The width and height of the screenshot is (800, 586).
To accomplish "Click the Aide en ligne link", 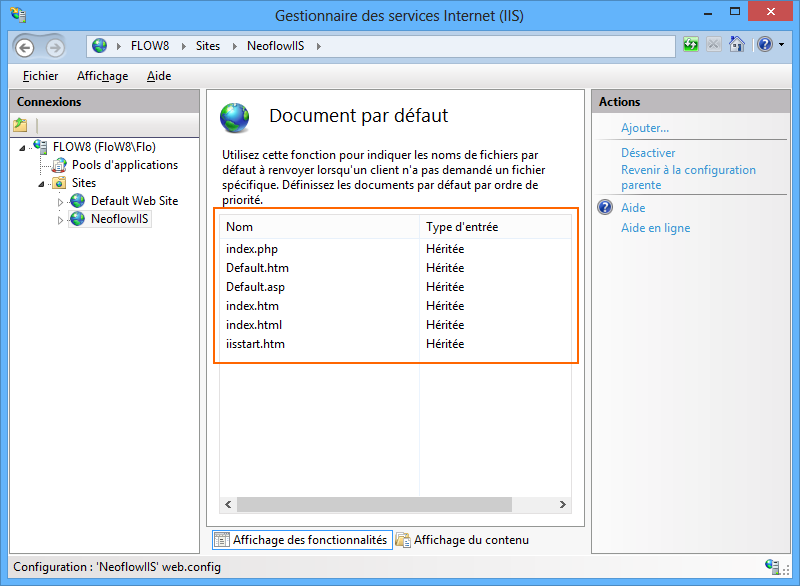I will 656,228.
